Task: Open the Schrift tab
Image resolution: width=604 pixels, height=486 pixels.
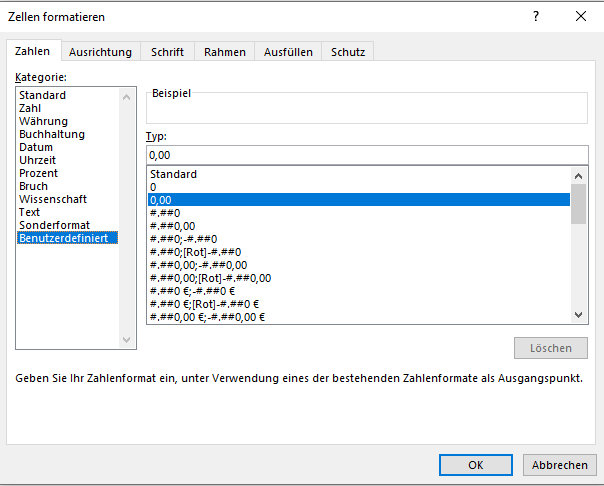Action: [167, 52]
